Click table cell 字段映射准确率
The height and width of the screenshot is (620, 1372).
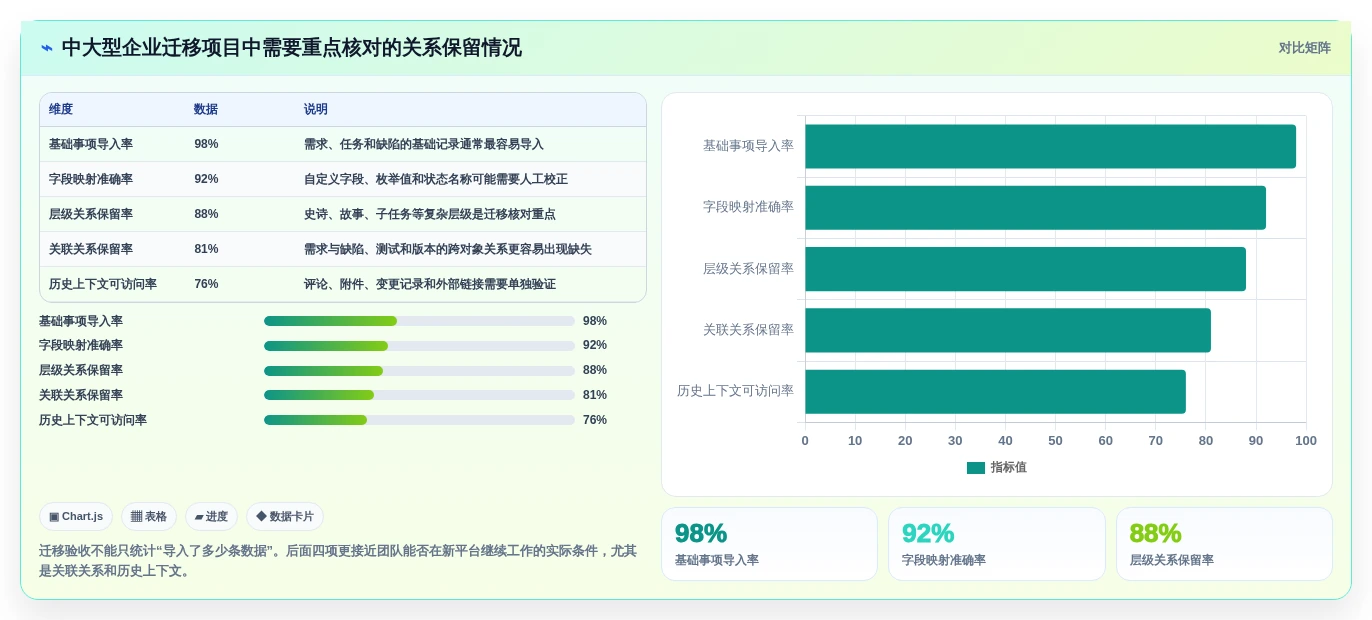tap(91, 179)
